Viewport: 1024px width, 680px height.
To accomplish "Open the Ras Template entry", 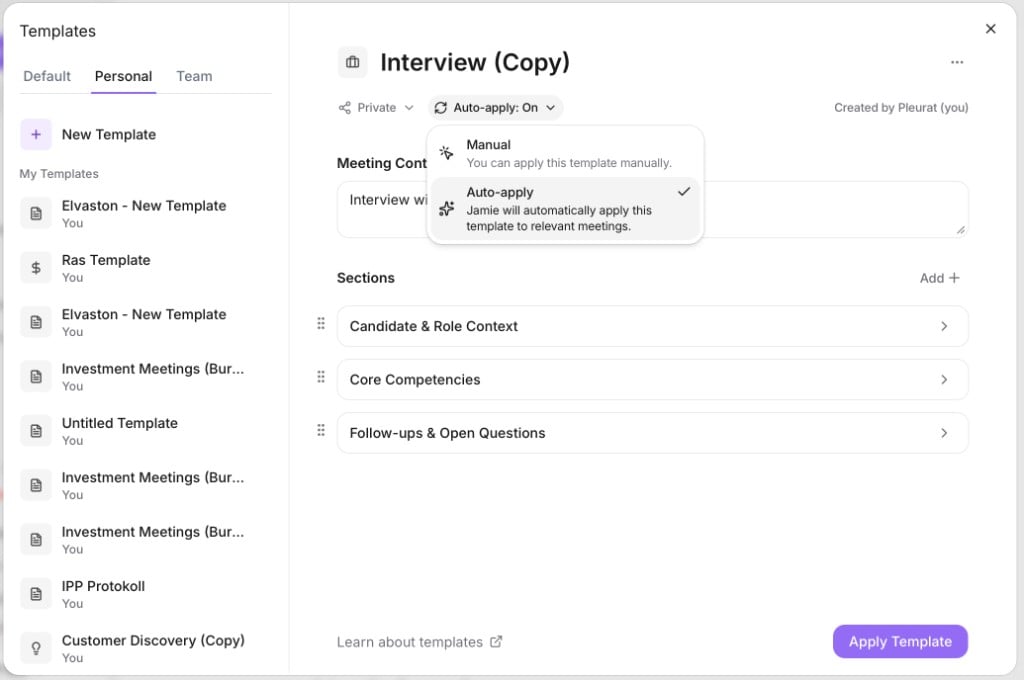I will (145, 268).
